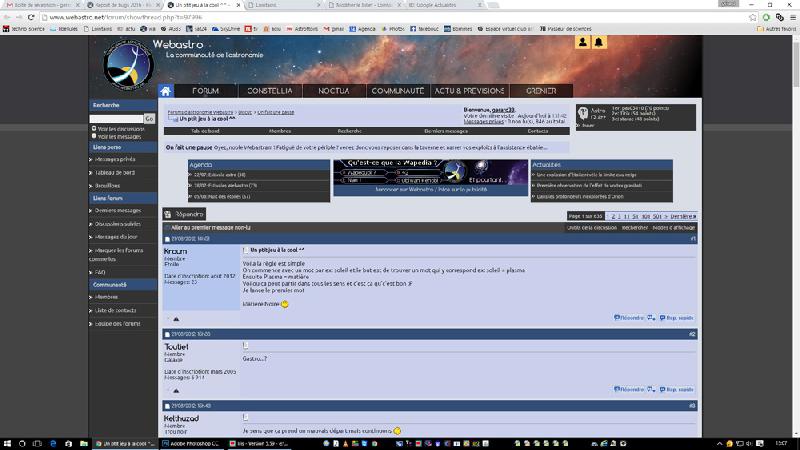Click the browser address bar
Screen dimensions: 800x450
point(393,17)
